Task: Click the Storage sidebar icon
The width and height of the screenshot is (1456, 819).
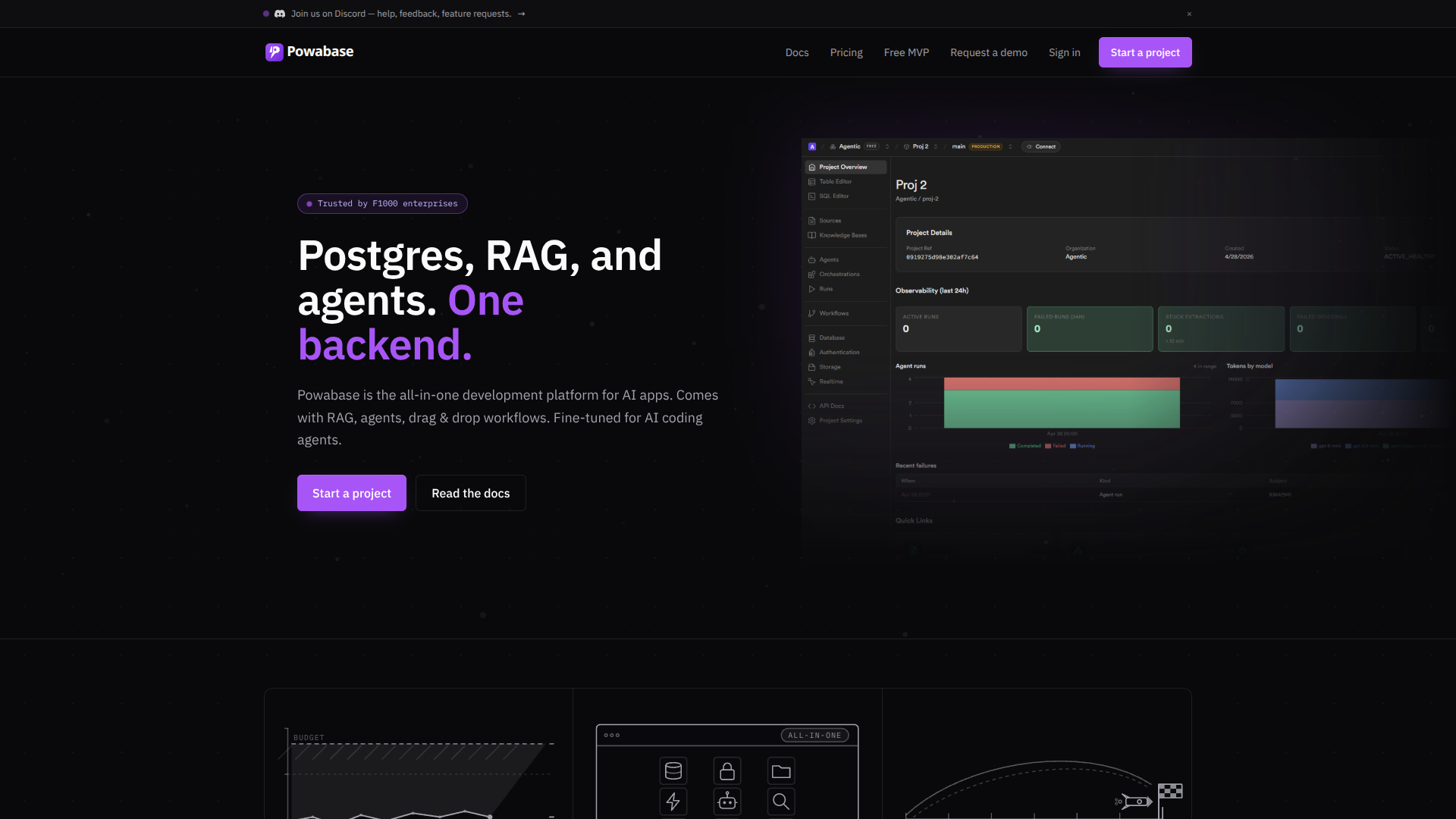Action: point(812,367)
